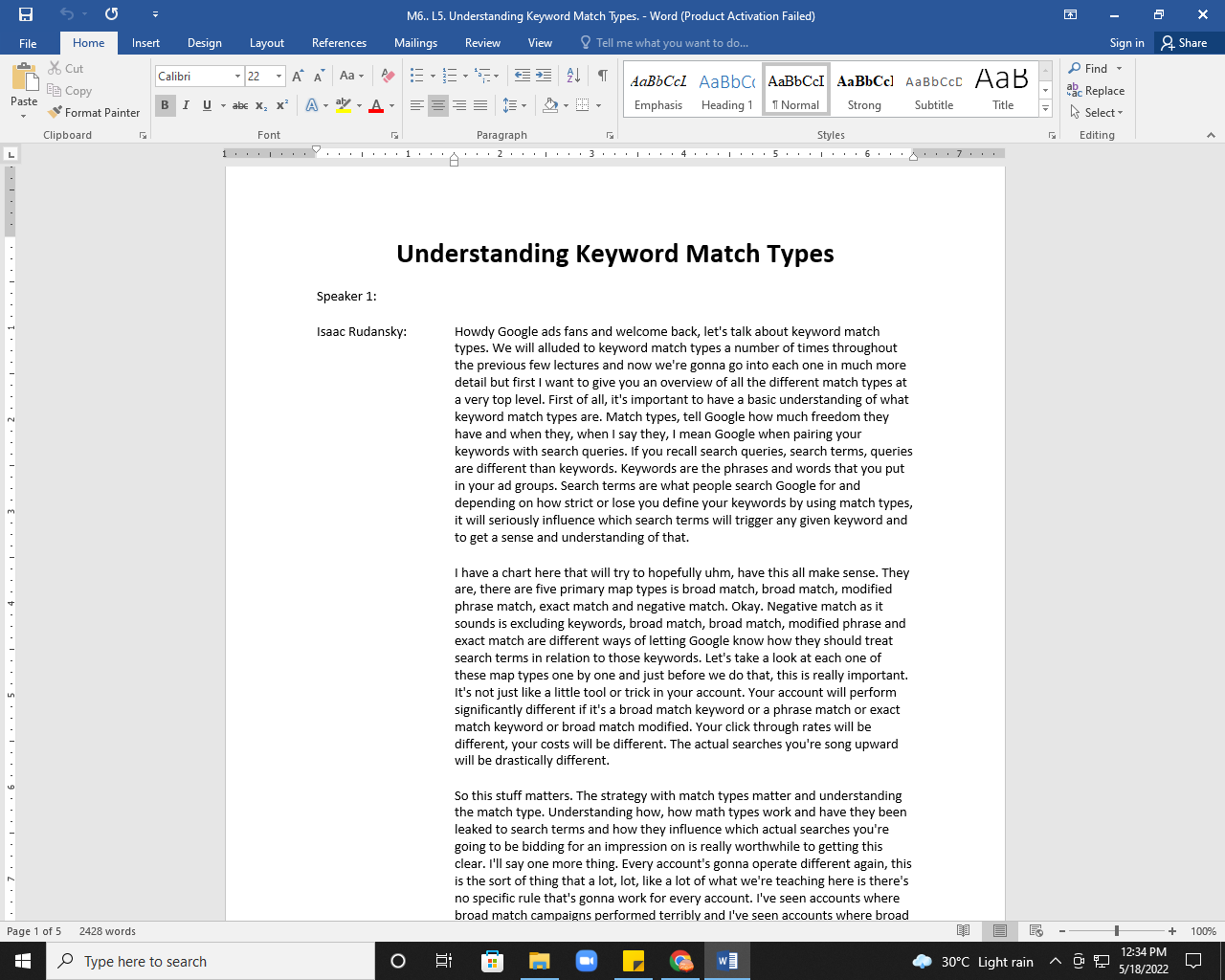This screenshot has height=980, width=1225.
Task: Toggle underline formatting
Action: tap(207, 105)
